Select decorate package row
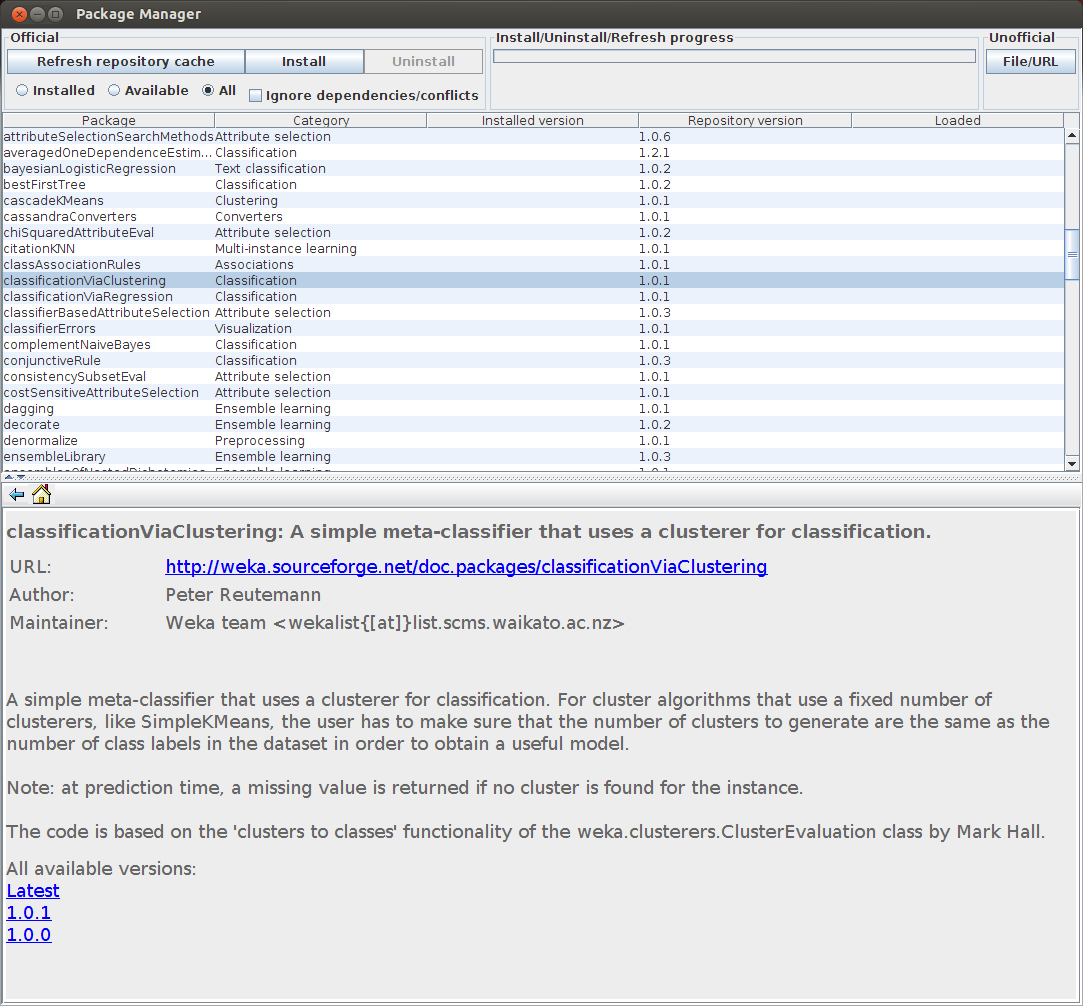The image size is (1083, 1006). (533, 425)
